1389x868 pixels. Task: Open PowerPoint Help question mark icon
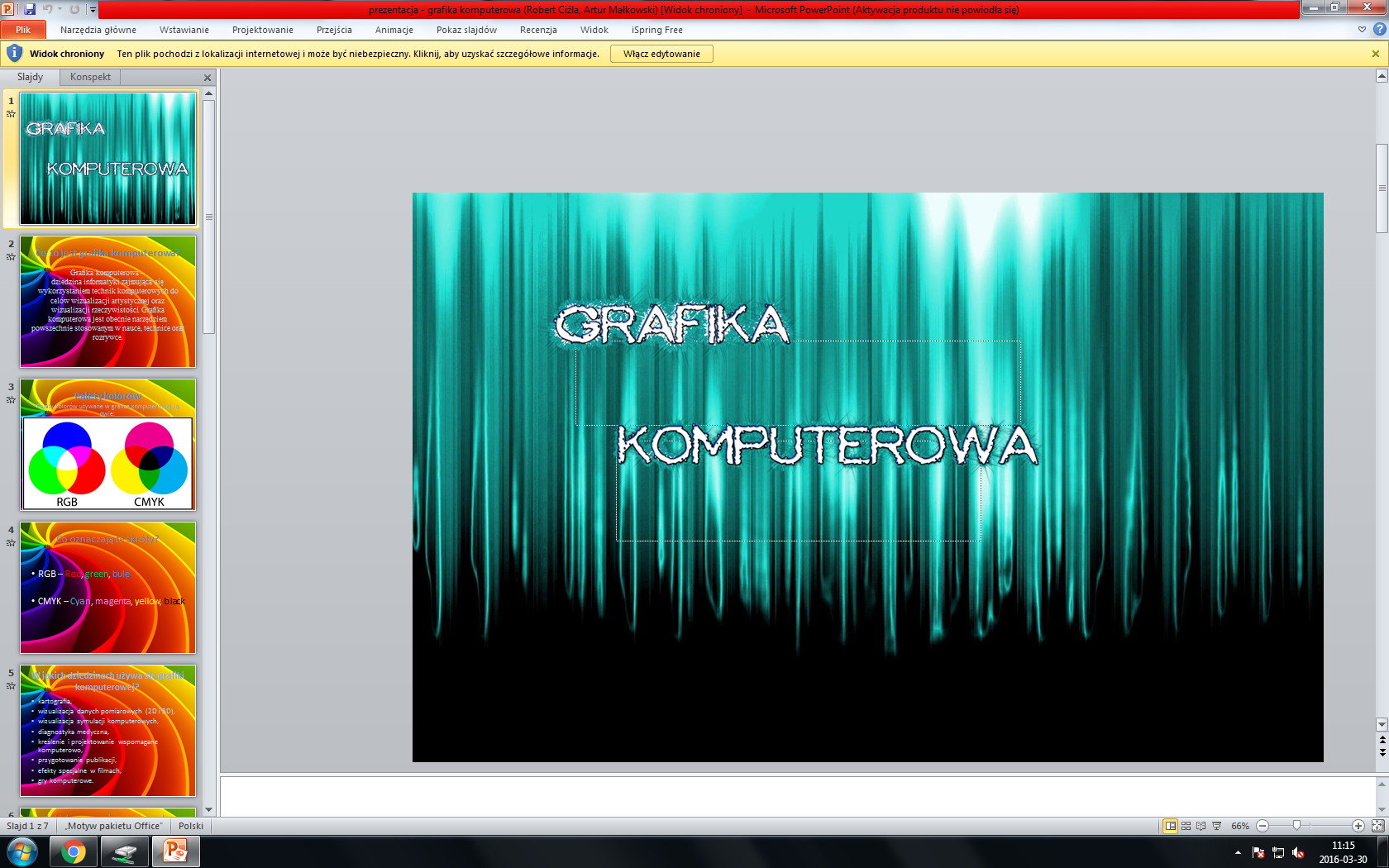[x=1379, y=30]
